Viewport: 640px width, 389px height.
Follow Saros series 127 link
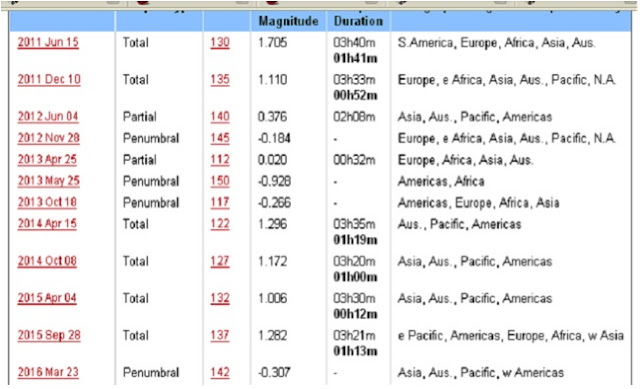click(x=220, y=261)
